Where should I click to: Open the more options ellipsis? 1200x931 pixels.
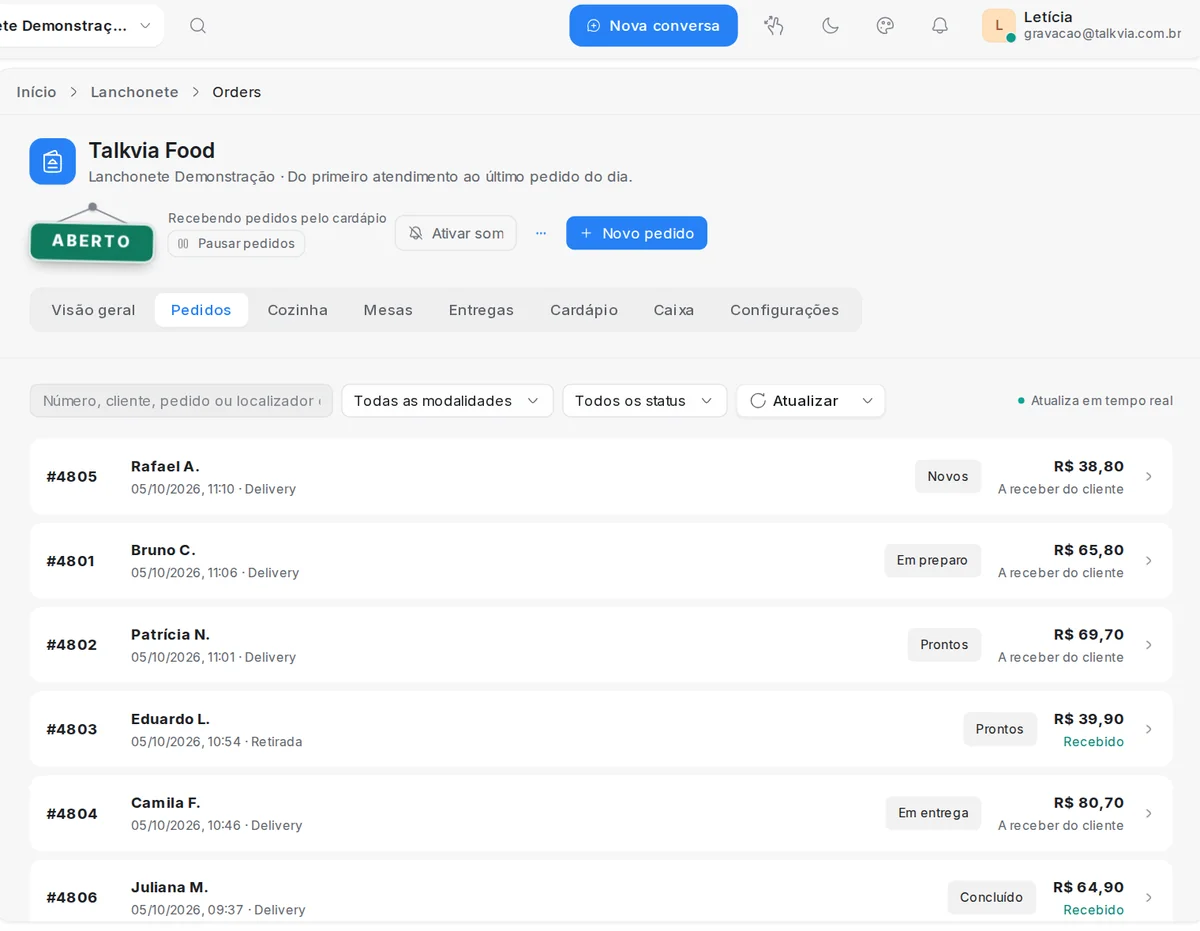click(x=541, y=233)
